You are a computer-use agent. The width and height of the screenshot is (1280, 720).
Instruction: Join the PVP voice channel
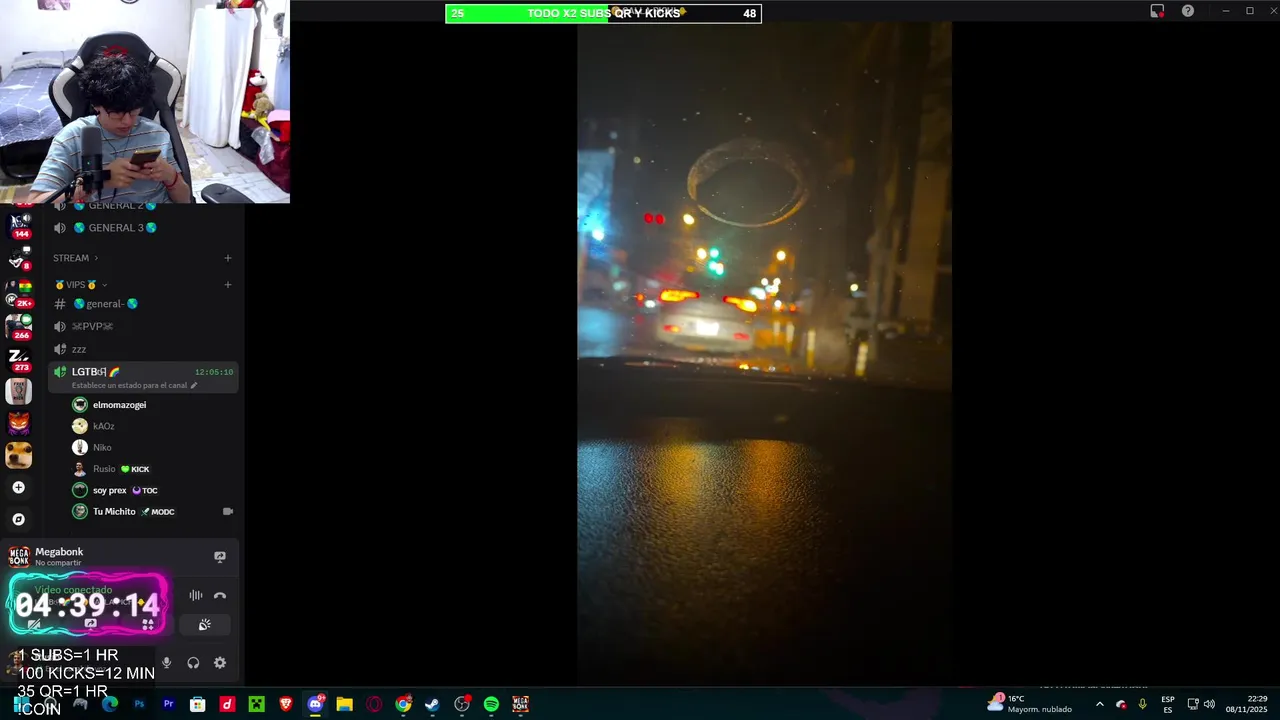point(143,326)
